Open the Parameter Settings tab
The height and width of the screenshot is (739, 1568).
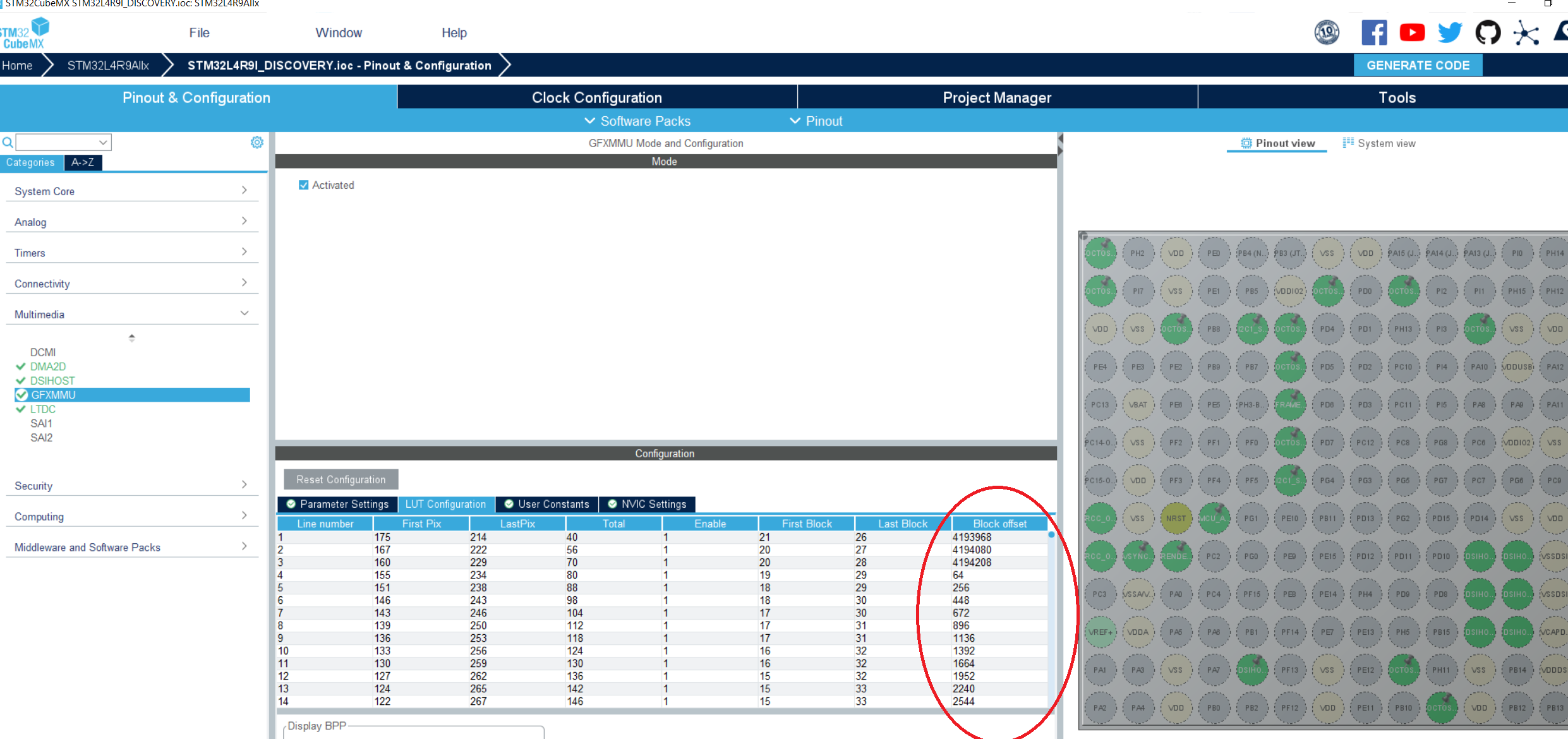click(338, 504)
